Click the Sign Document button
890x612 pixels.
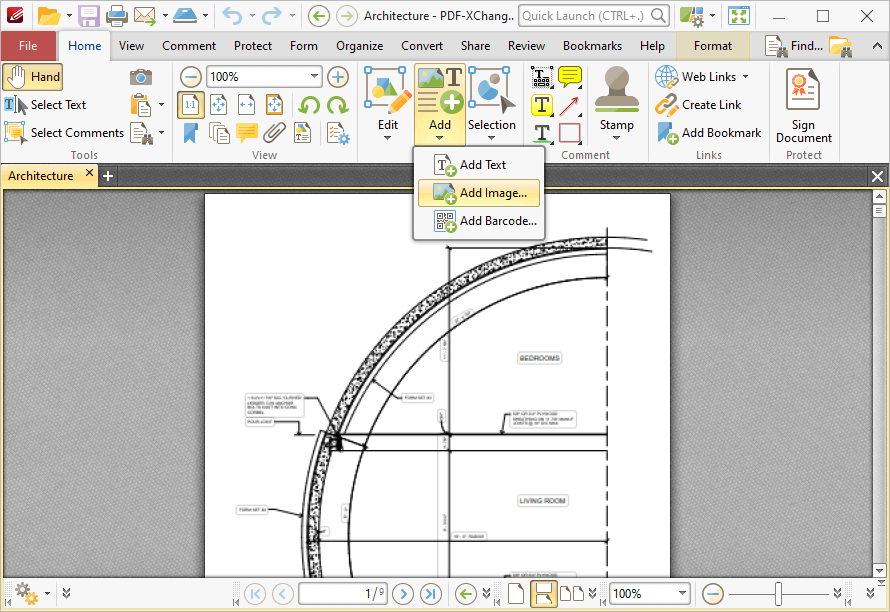(803, 105)
